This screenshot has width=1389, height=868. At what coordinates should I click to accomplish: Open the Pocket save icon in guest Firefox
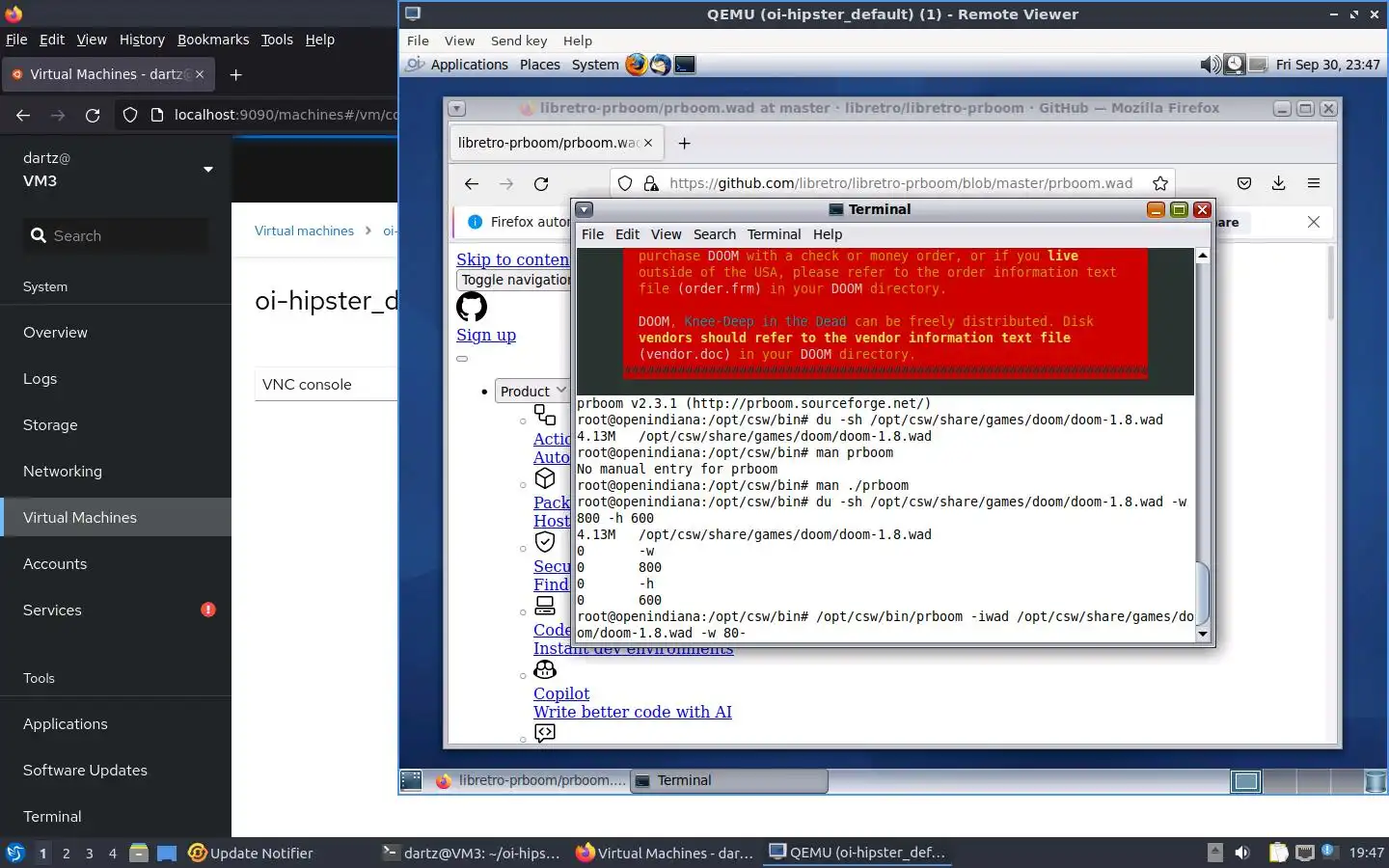click(x=1244, y=183)
